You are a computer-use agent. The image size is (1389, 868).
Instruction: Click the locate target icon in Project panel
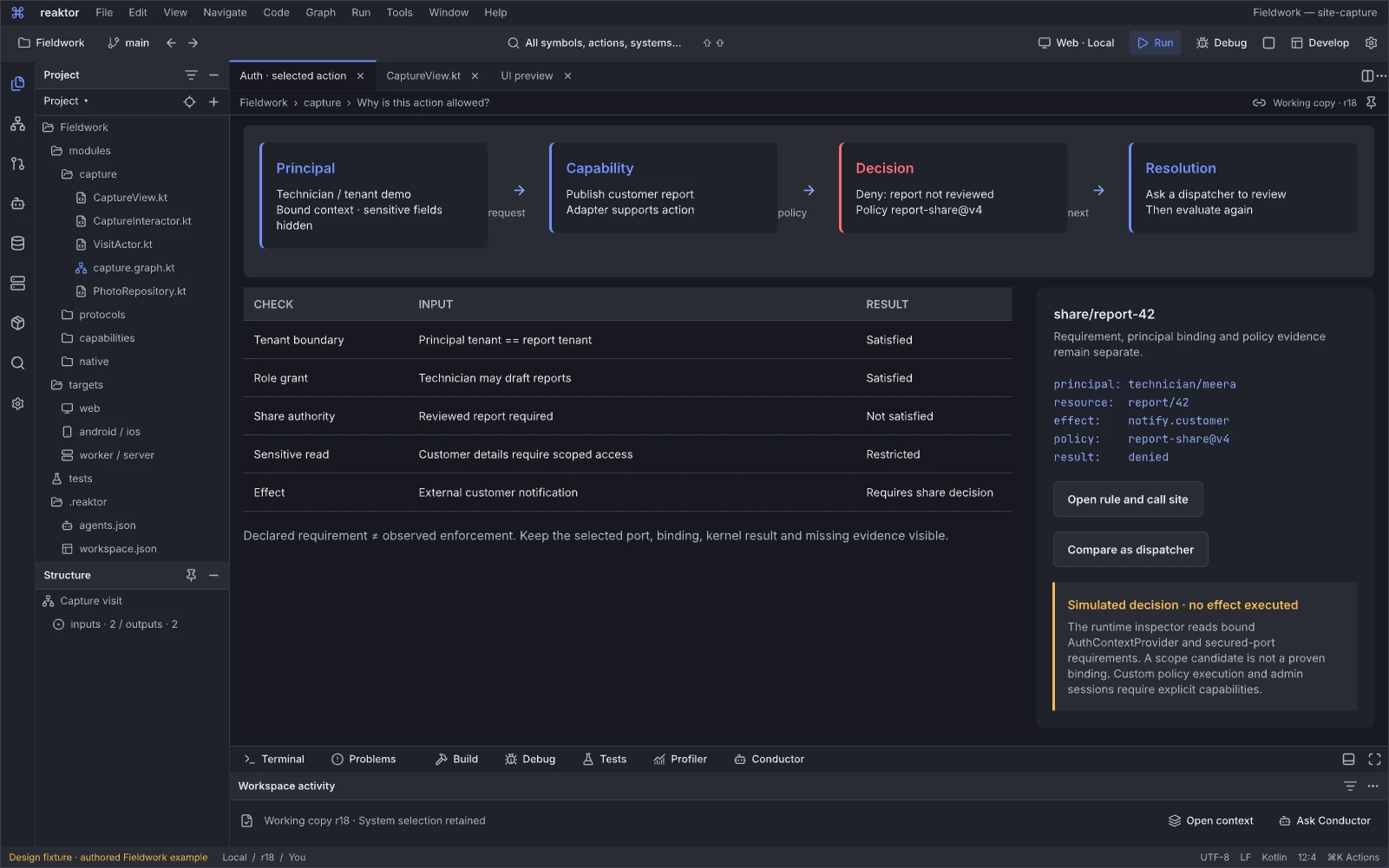click(189, 101)
